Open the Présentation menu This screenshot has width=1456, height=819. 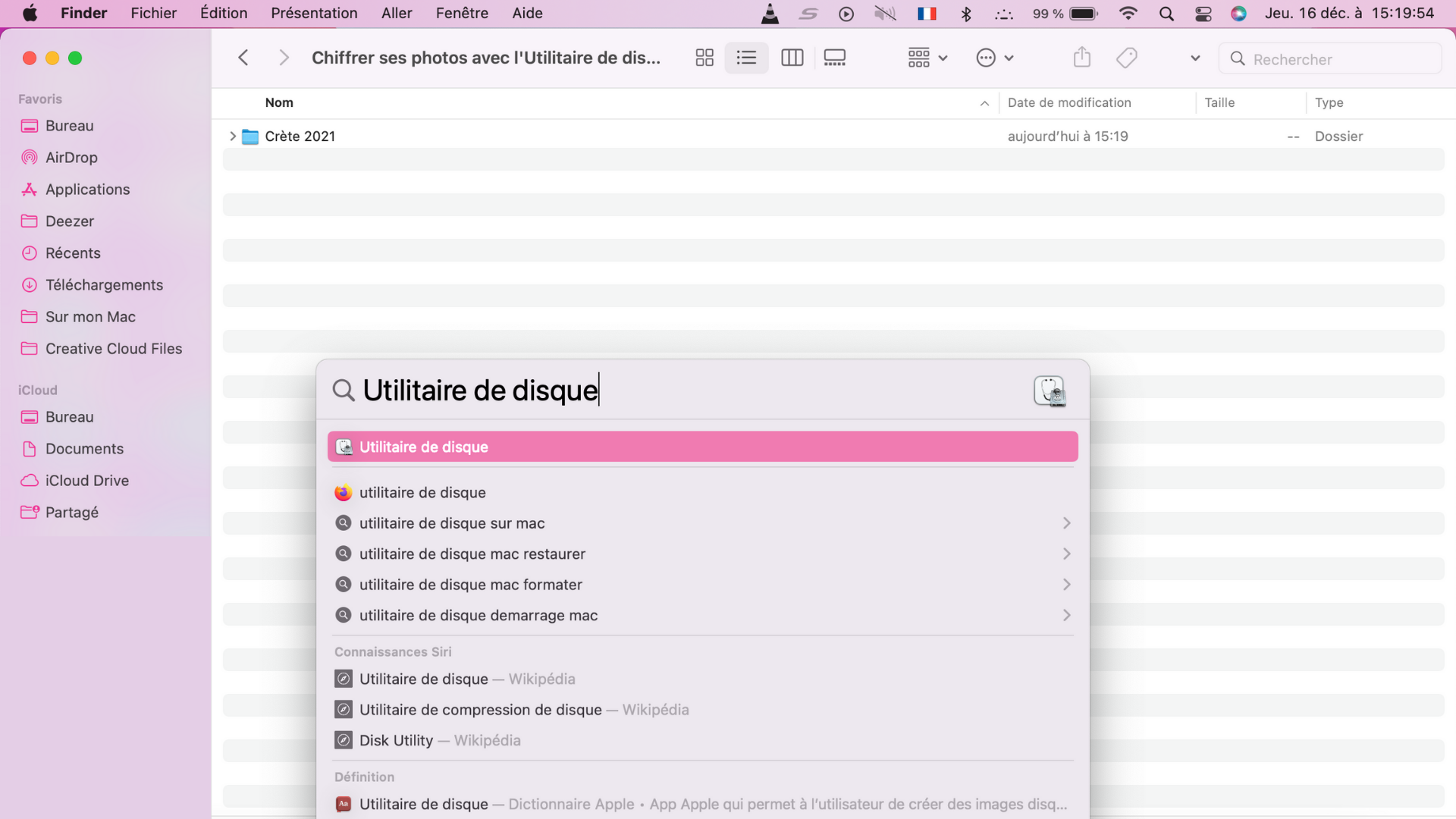[x=314, y=13]
